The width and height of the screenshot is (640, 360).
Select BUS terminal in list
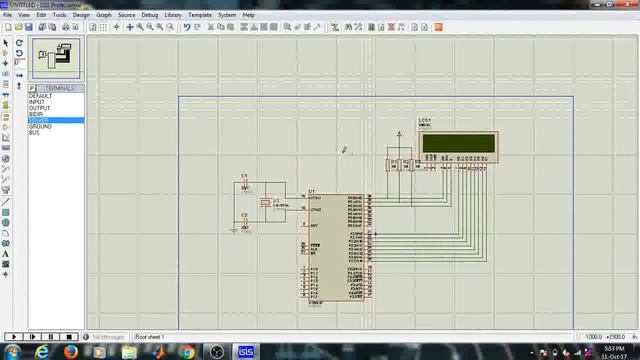pos(56,133)
